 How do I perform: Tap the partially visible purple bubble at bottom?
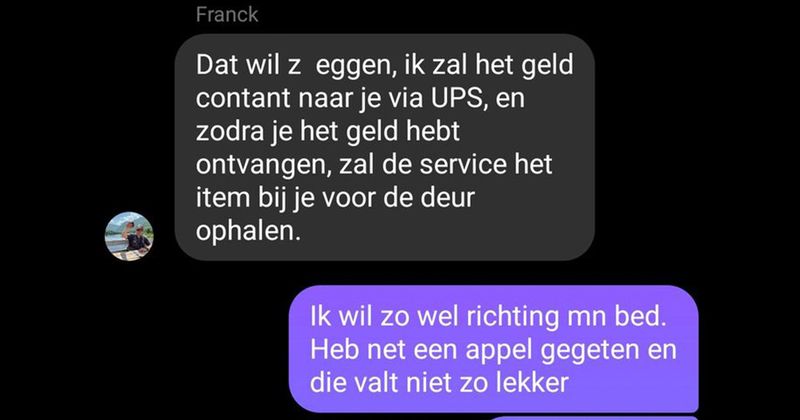point(592,418)
